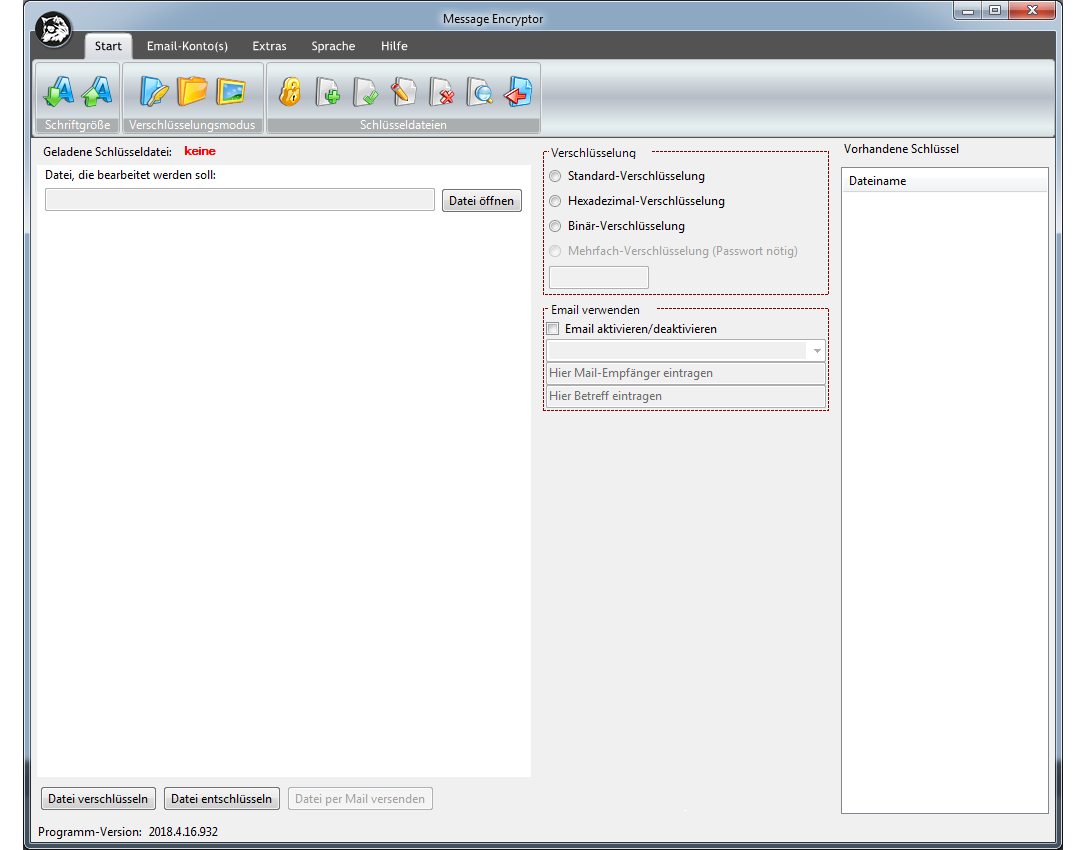
Task: Delete key file with red X icon
Action: pyautogui.click(x=442, y=91)
